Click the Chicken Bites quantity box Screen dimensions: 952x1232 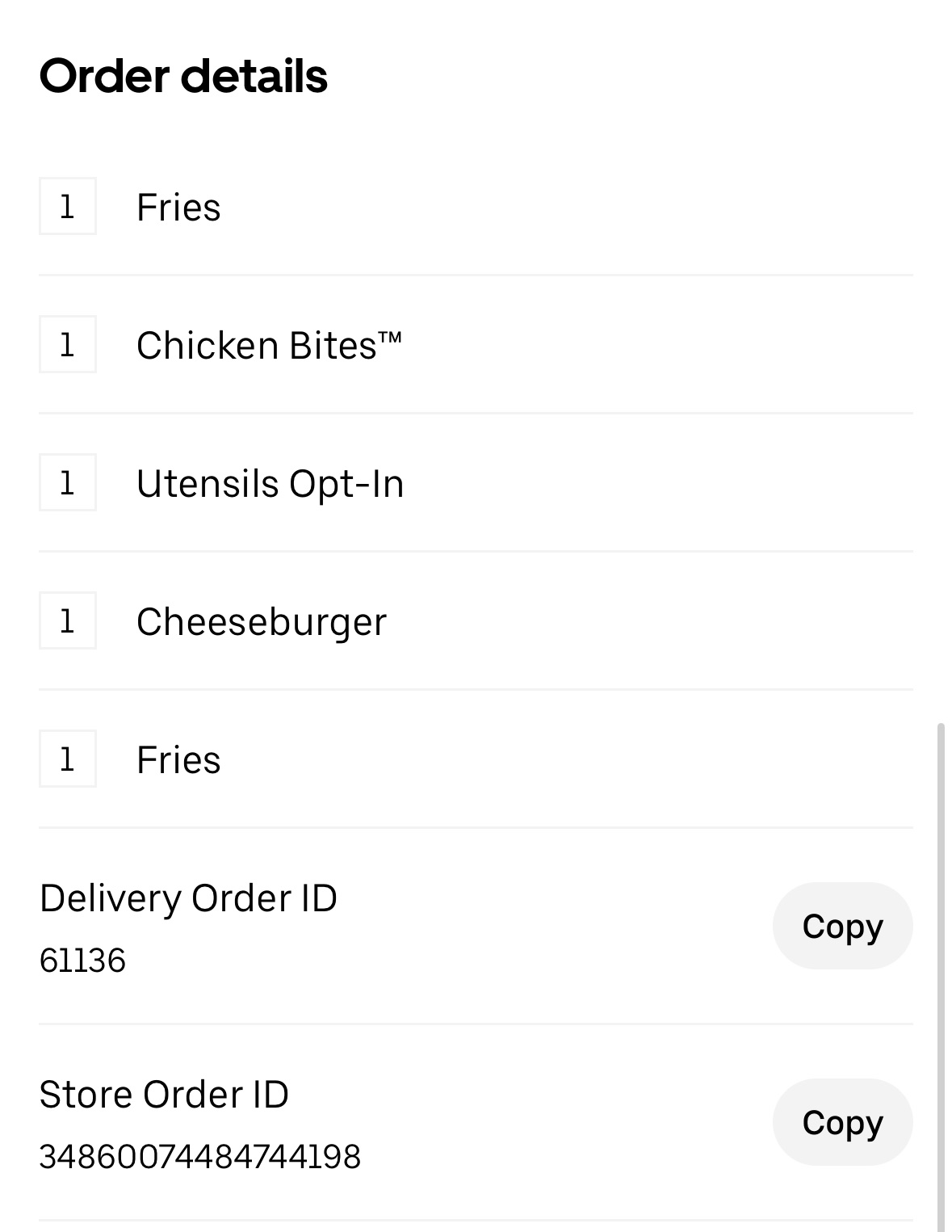click(x=68, y=345)
